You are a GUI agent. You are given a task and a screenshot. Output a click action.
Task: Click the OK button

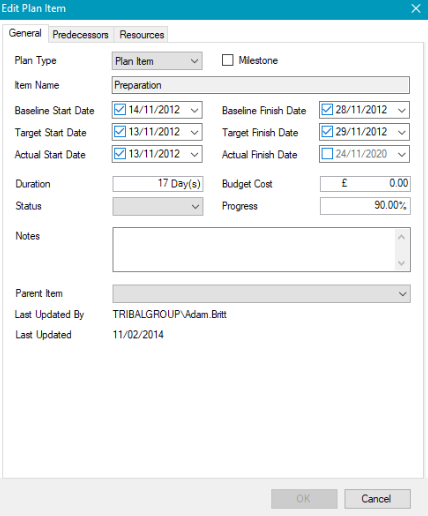(304, 499)
